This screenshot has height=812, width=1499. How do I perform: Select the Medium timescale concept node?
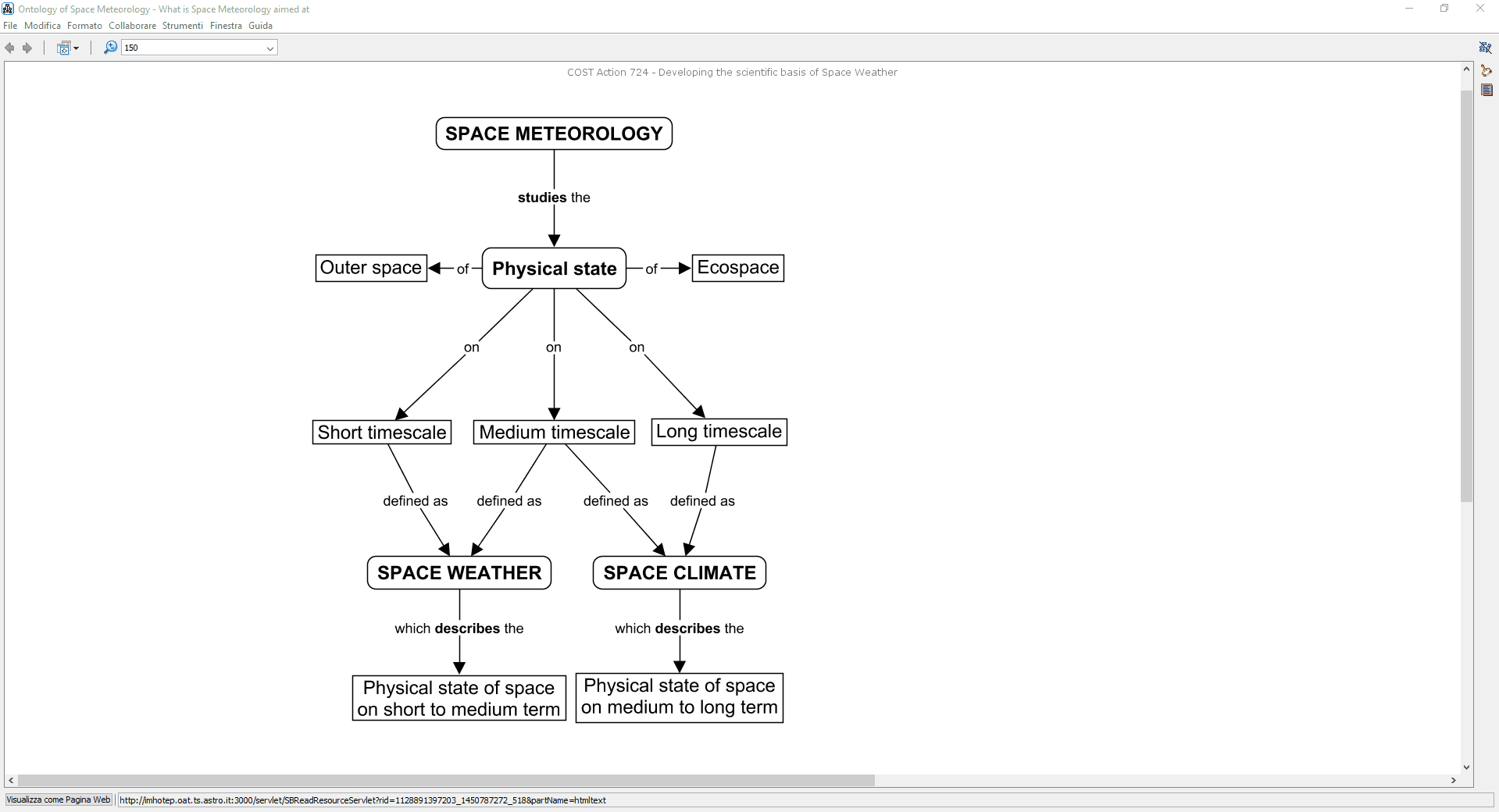tap(554, 432)
